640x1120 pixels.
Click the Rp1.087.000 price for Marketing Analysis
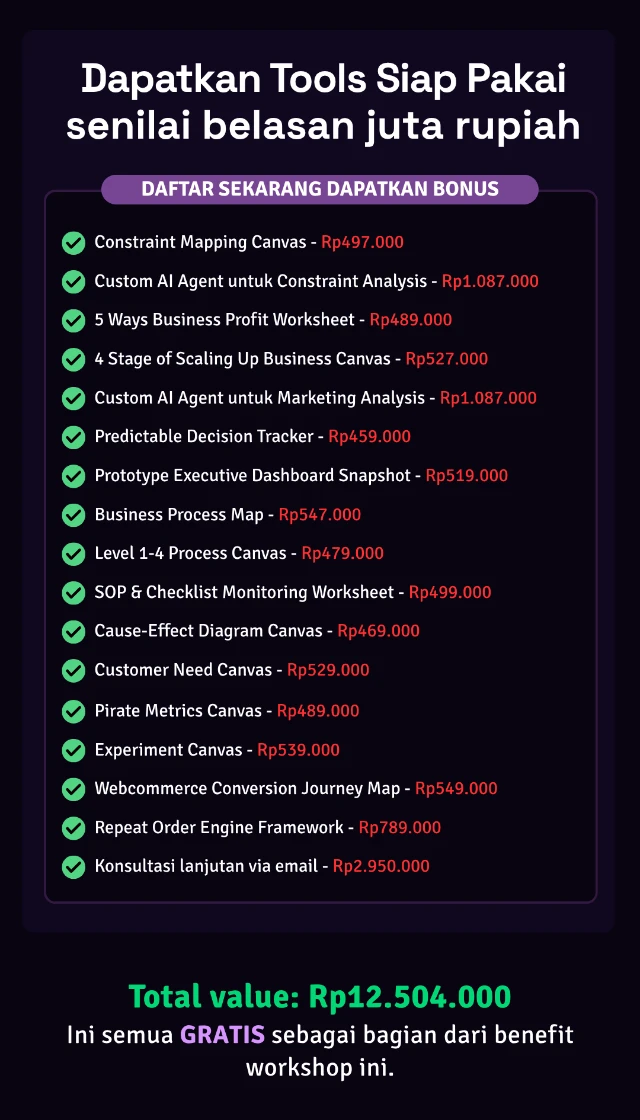tap(488, 398)
